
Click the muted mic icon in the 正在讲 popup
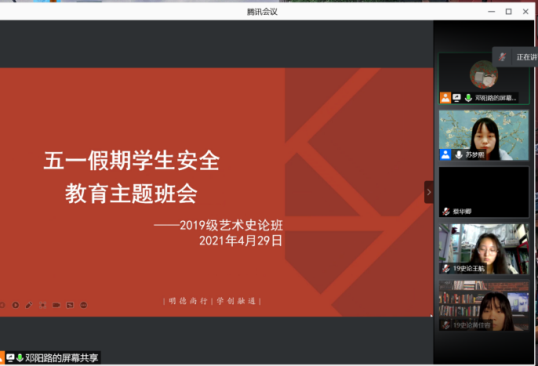point(502,57)
